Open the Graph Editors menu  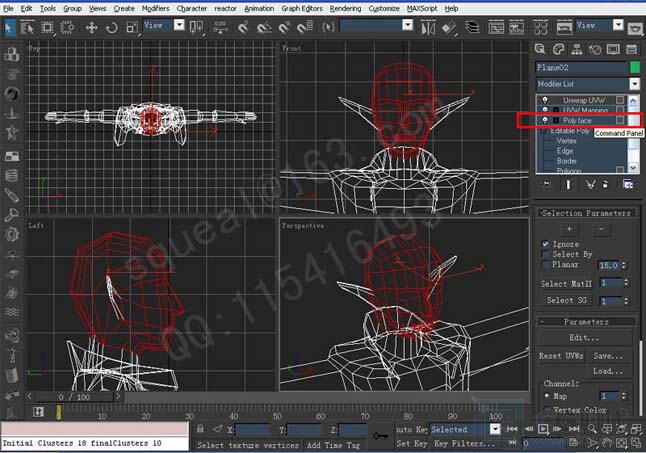click(302, 8)
